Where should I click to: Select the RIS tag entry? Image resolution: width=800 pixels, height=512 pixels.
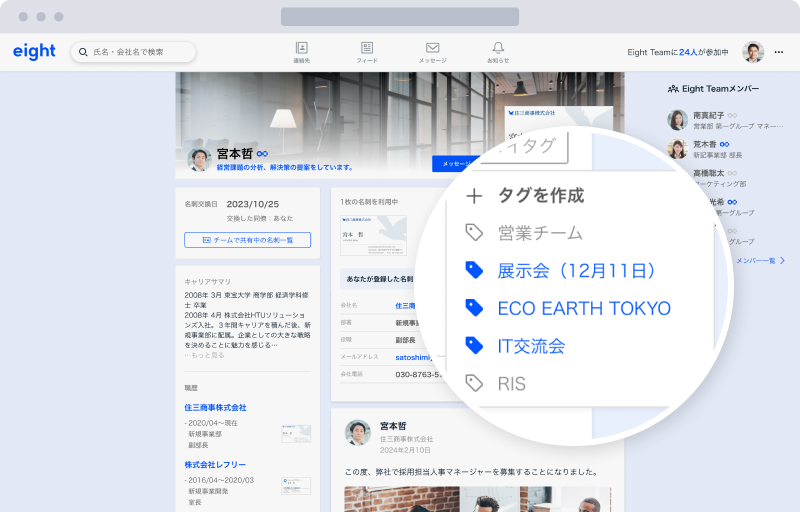[511, 384]
